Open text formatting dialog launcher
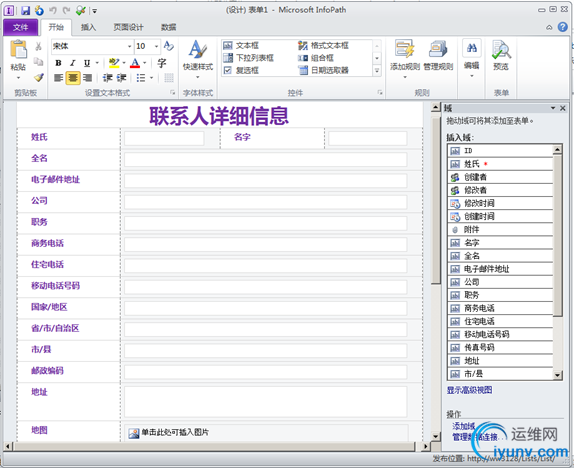The width and height of the screenshot is (574, 468). tap(172, 93)
